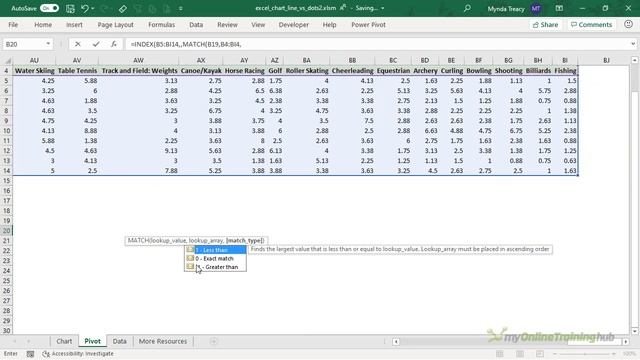
Task: Cancel the formula entry with X icon
Action: pos(78,44)
